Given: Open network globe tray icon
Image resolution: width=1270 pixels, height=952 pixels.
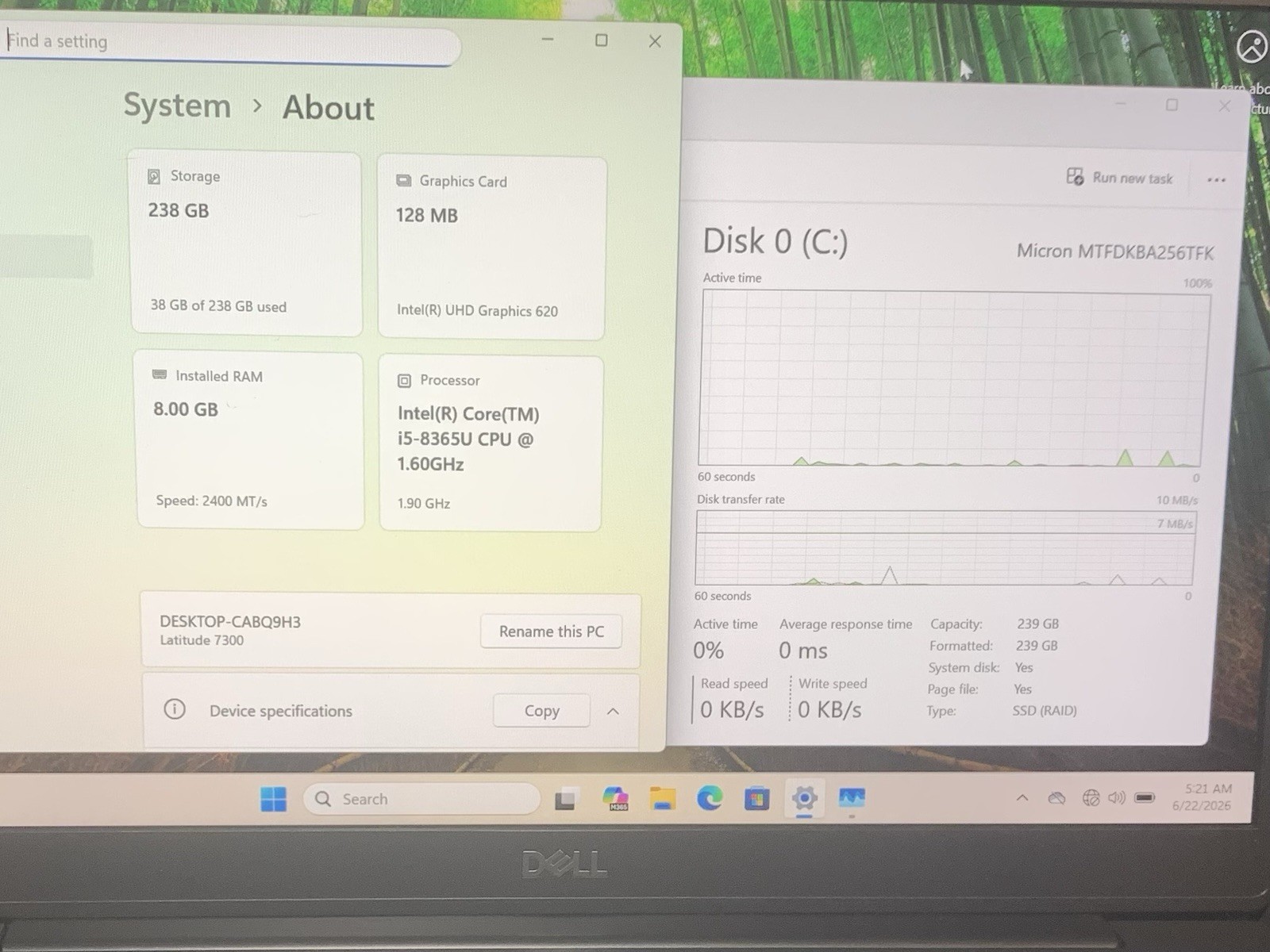Looking at the screenshot, I should click(1091, 798).
